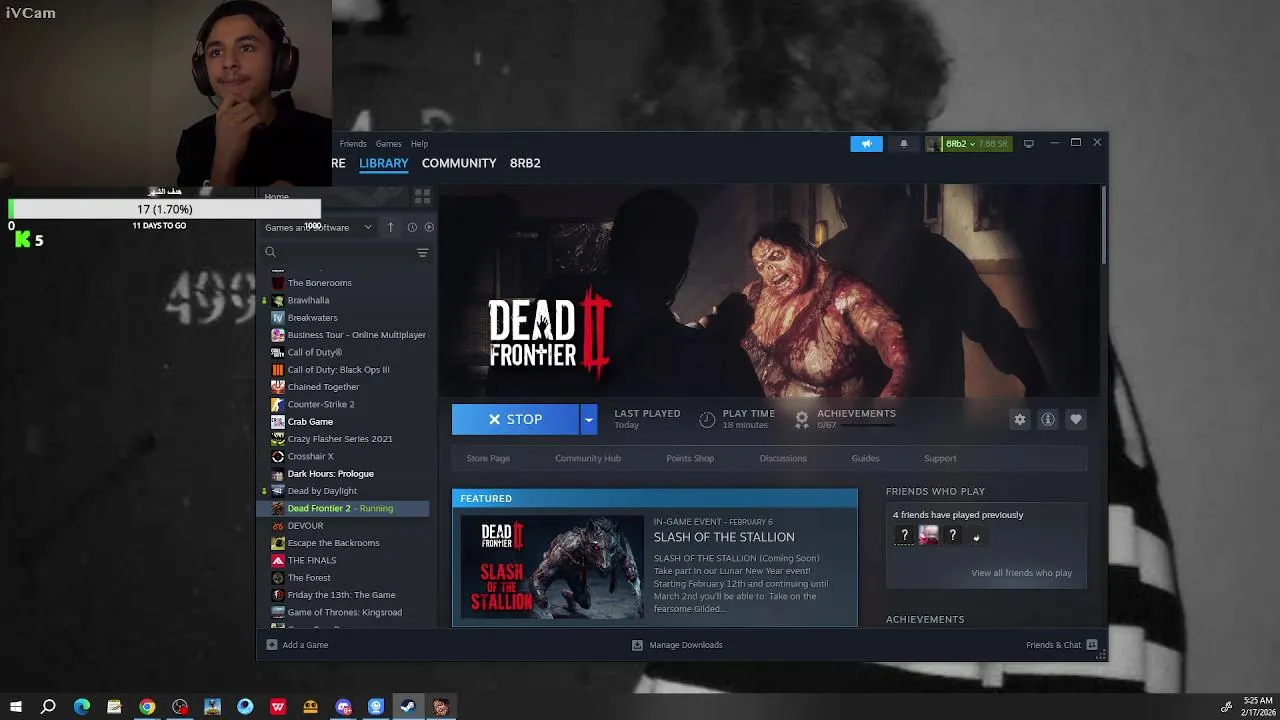View all friends who play
Viewport: 1280px width, 720px height.
coord(1021,573)
